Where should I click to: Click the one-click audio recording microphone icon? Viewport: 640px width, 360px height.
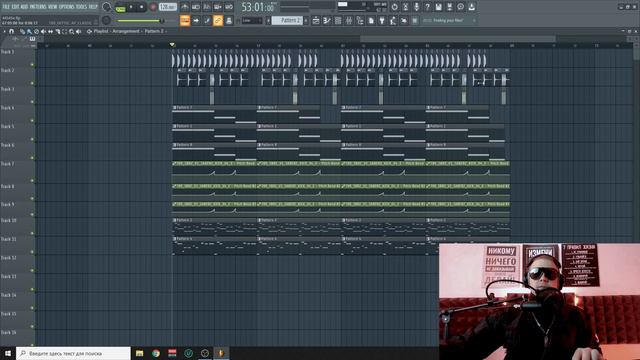416,7
